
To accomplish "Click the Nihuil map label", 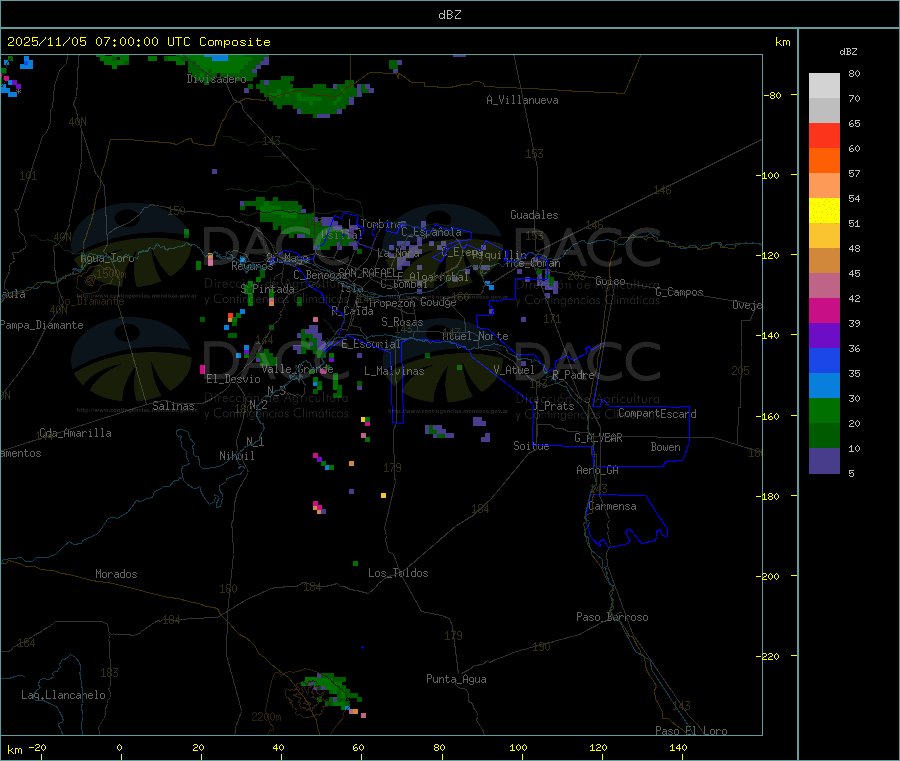I will point(237,456).
